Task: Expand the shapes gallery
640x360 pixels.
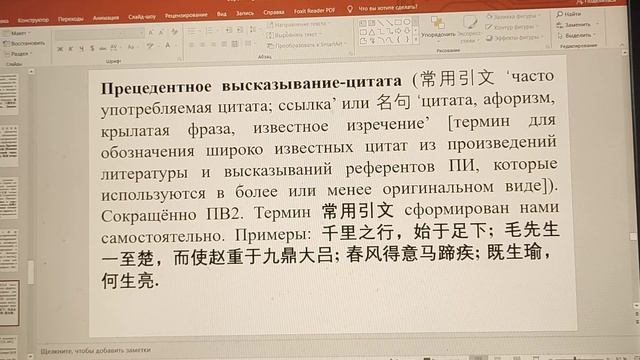Action: tap(416, 40)
